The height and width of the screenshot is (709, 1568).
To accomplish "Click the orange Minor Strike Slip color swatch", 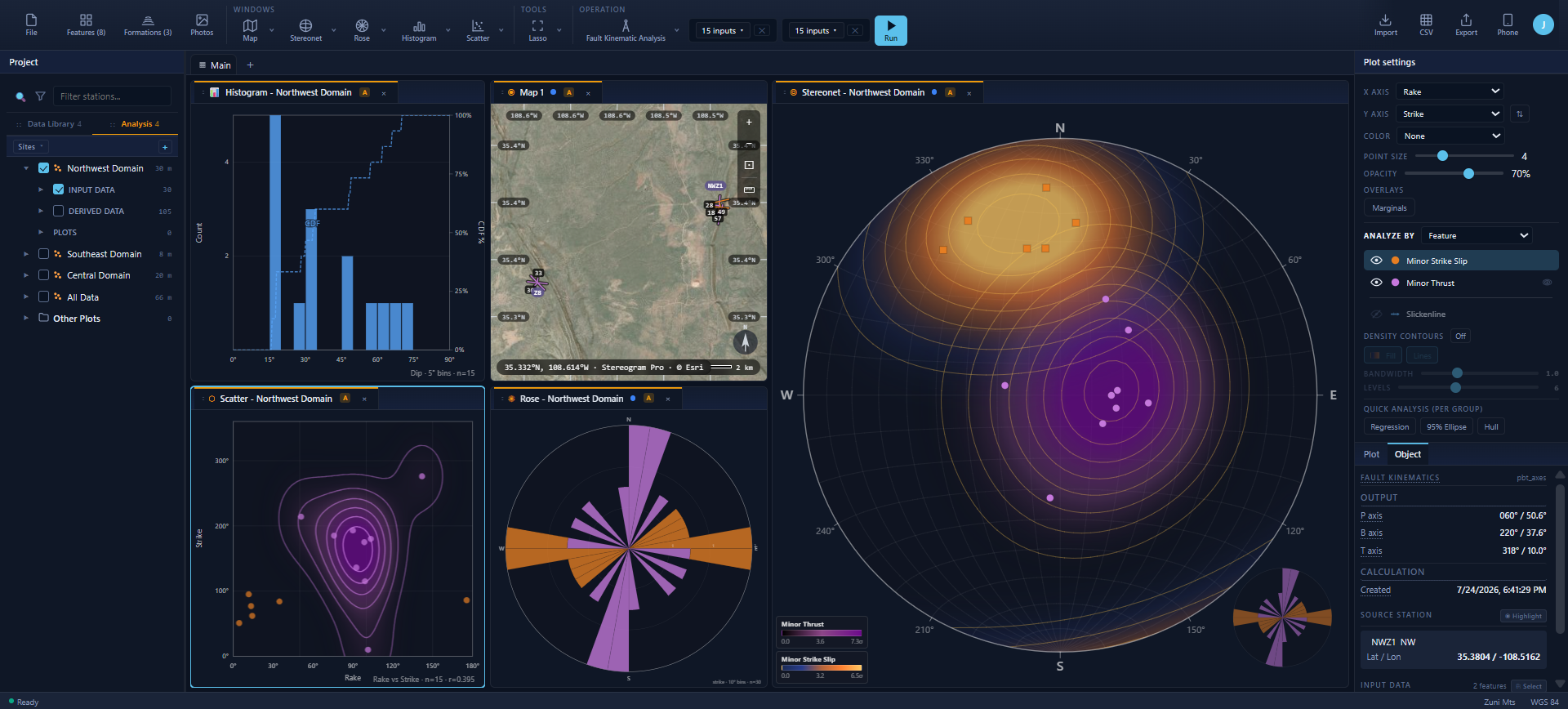I will pos(1395,261).
